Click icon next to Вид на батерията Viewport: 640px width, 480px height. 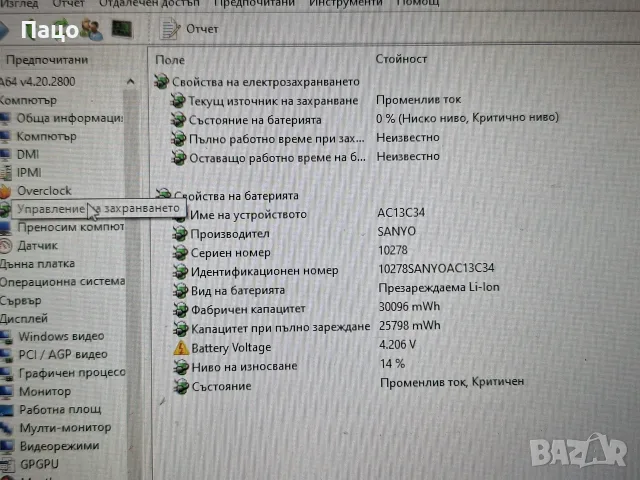pos(181,291)
